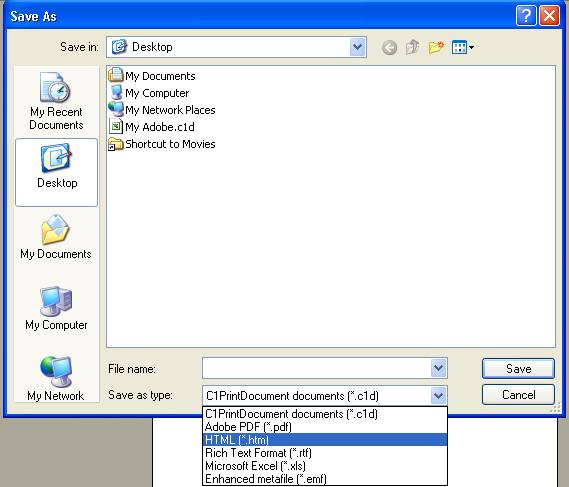Choose HTML (*.htm) file type

click(x=324, y=440)
